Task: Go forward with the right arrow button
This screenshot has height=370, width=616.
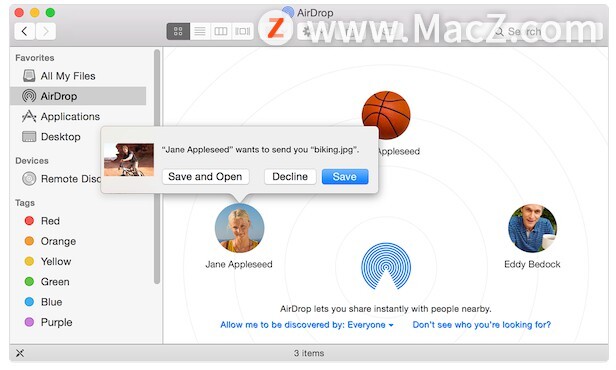Action: [46, 31]
